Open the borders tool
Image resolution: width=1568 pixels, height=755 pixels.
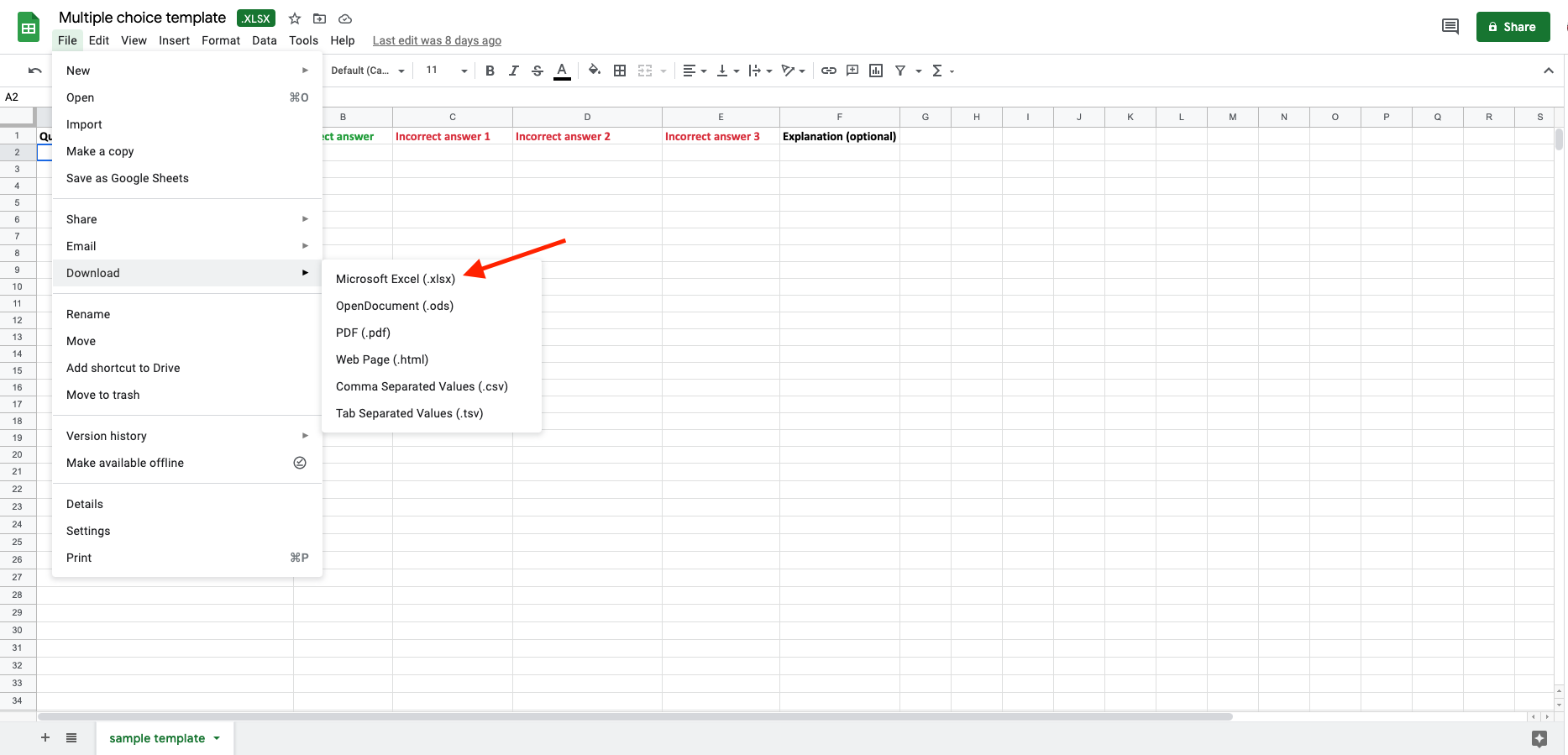click(x=620, y=71)
